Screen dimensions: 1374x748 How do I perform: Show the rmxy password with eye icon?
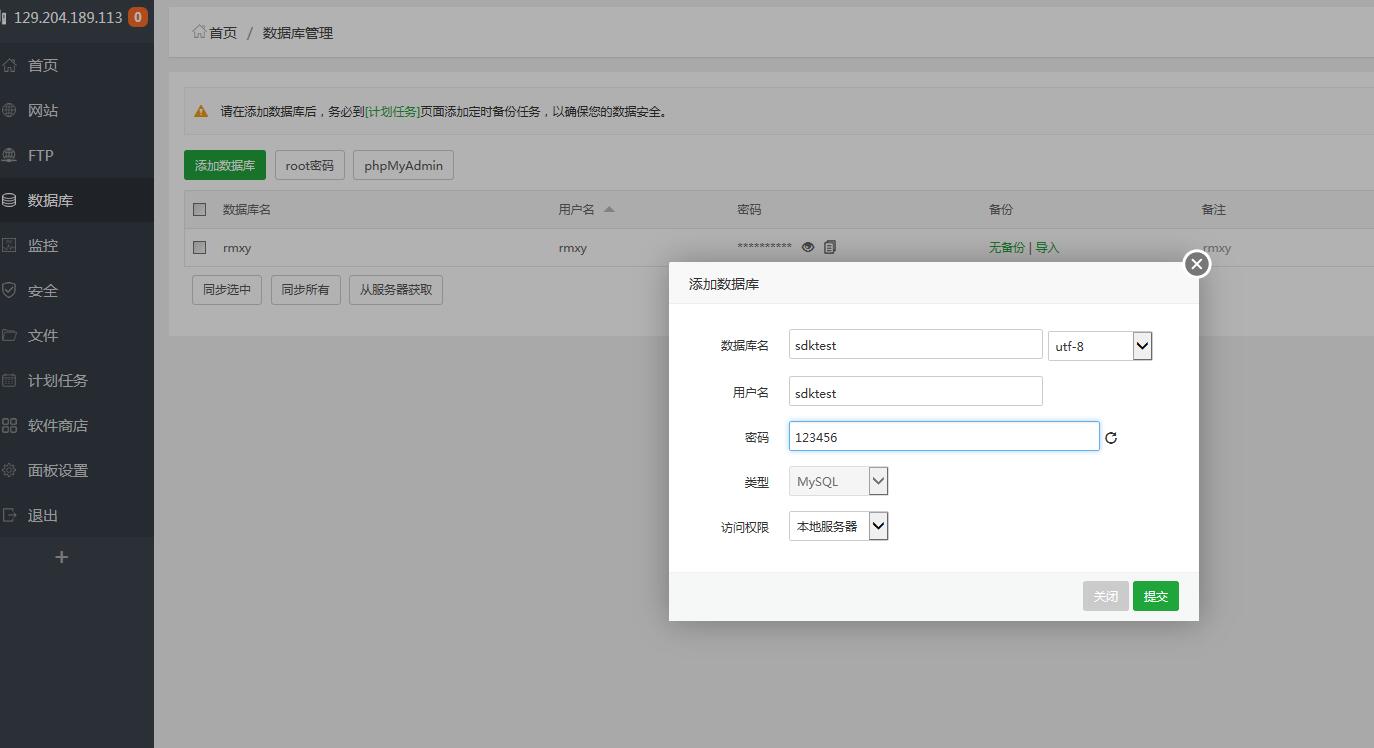click(808, 247)
